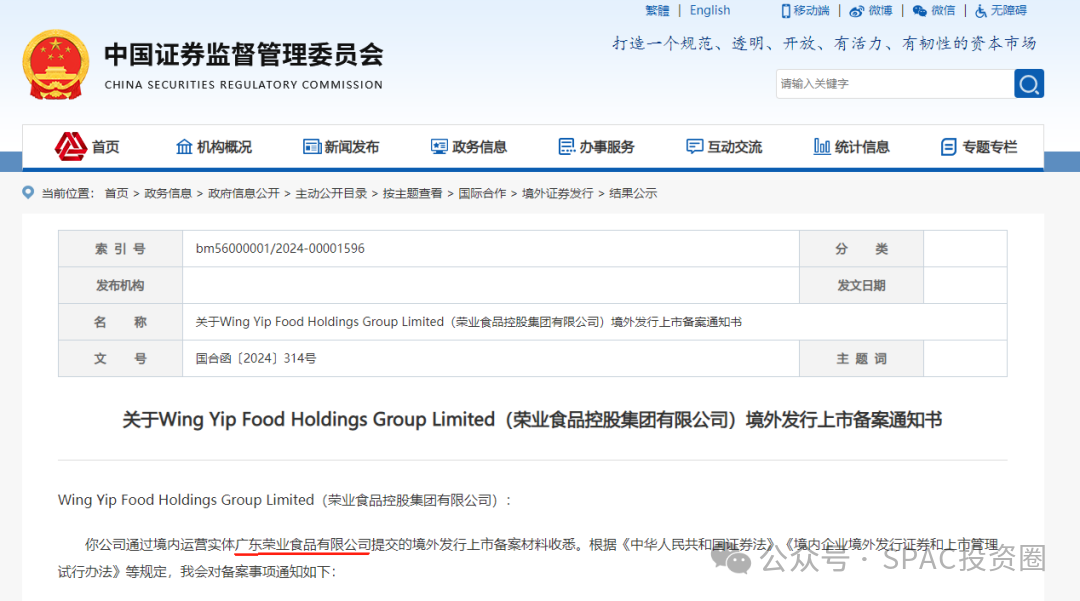The width and height of the screenshot is (1080, 601).
Task: Click the 主题词 label cell
Action: [x=861, y=359]
